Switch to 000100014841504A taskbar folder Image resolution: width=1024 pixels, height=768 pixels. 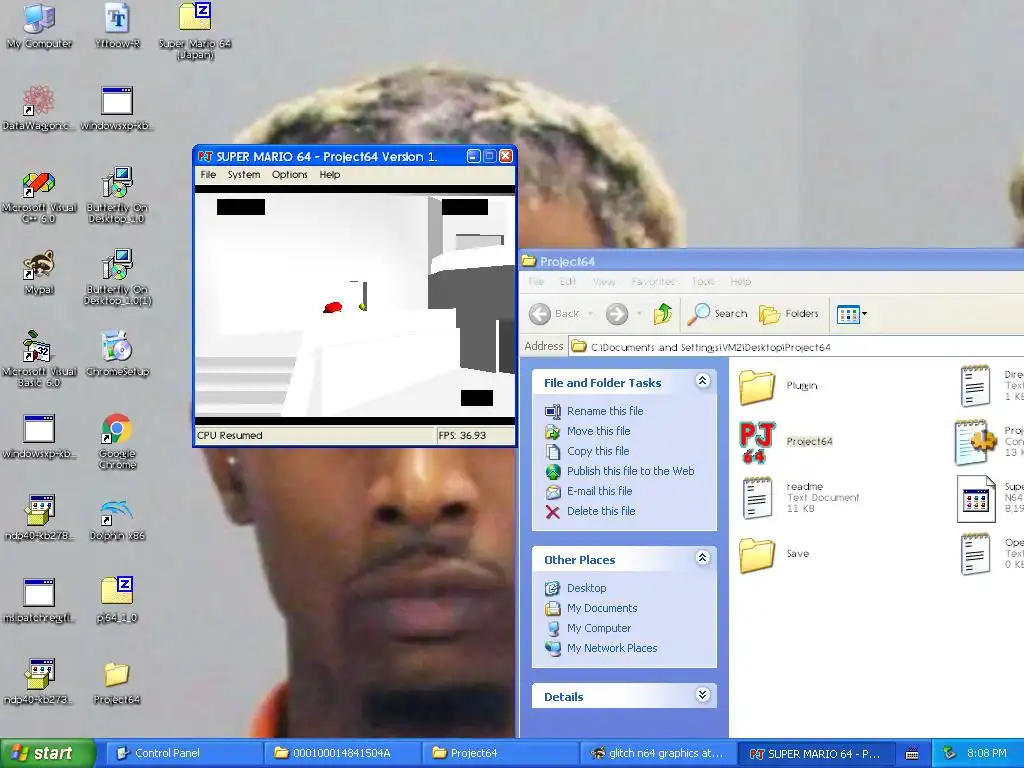coord(342,754)
